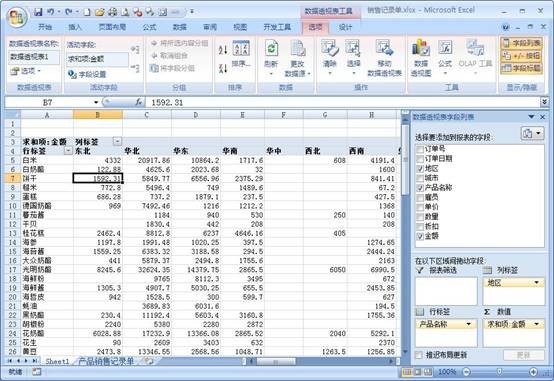Open the 公式 formulas tool in 工具 group
The height and width of the screenshot is (381, 554).
(x=445, y=57)
